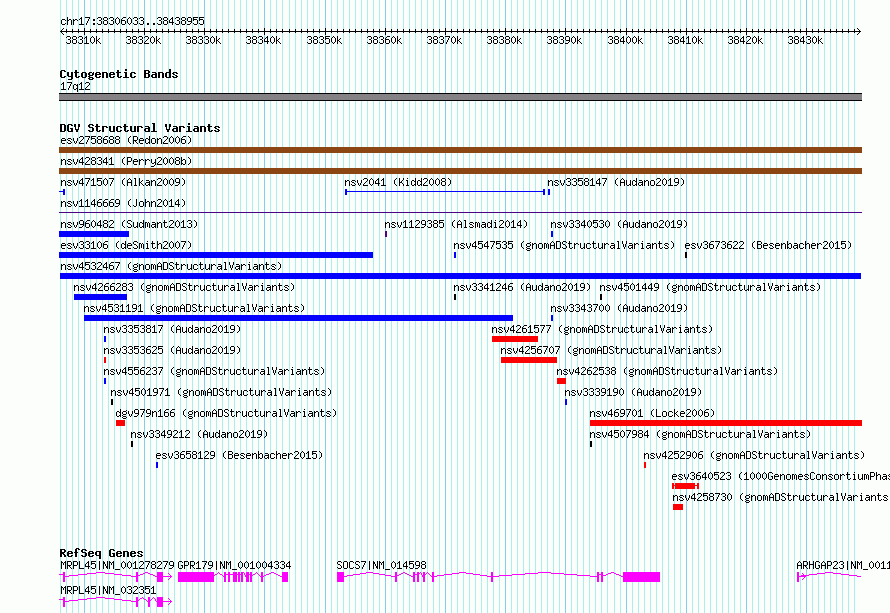Click the 38400k ruler tick label

tap(625, 40)
